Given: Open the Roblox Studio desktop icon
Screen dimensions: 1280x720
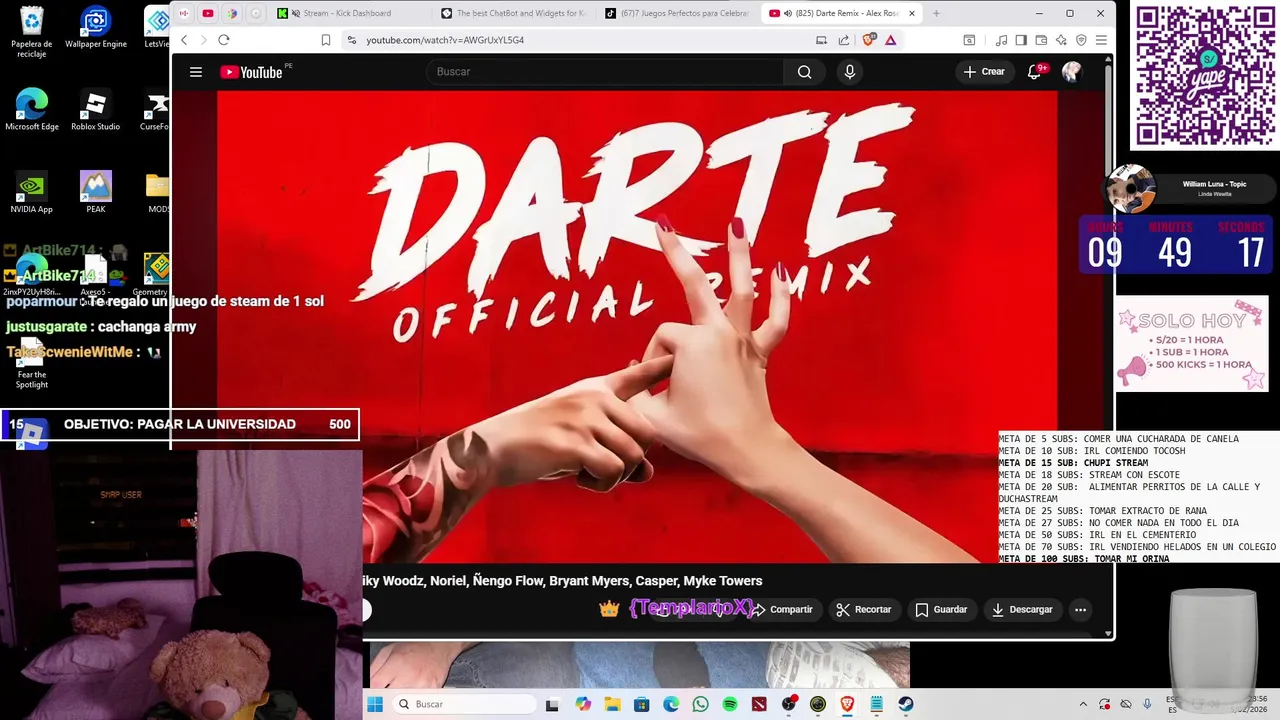Looking at the screenshot, I should pyautogui.click(x=96, y=110).
